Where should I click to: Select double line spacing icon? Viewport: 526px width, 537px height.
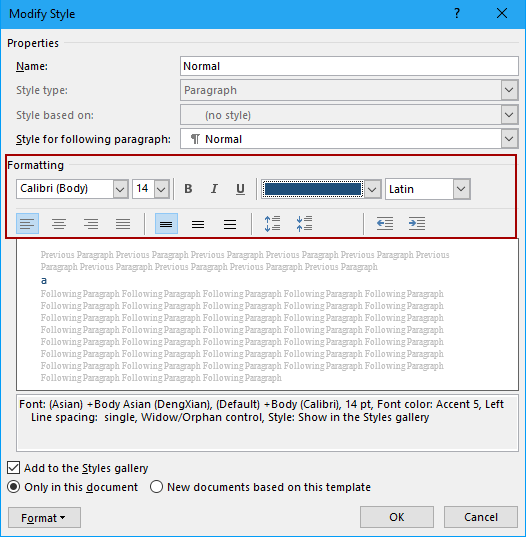tap(230, 224)
